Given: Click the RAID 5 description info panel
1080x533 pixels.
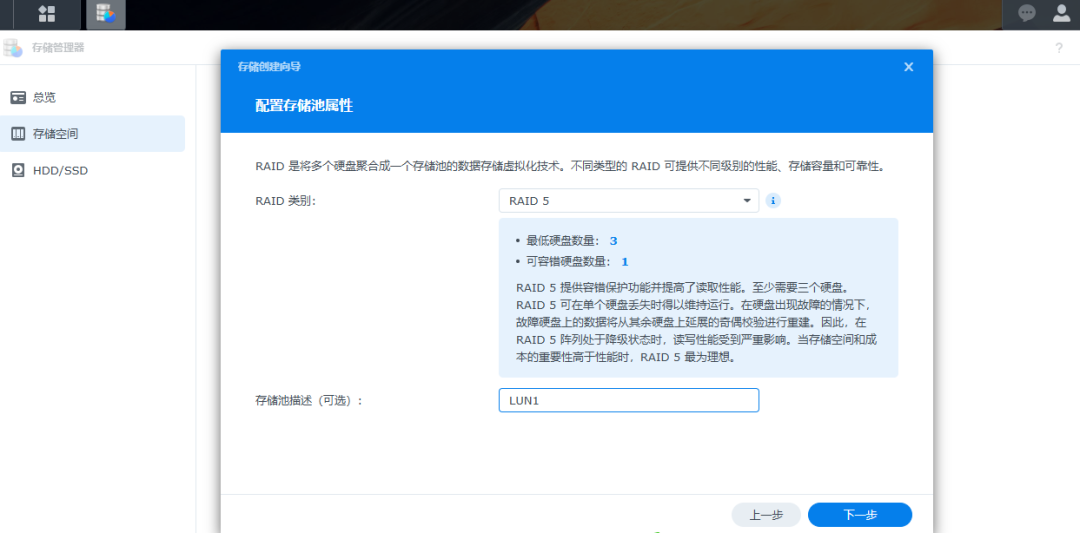Looking at the screenshot, I should point(697,322).
